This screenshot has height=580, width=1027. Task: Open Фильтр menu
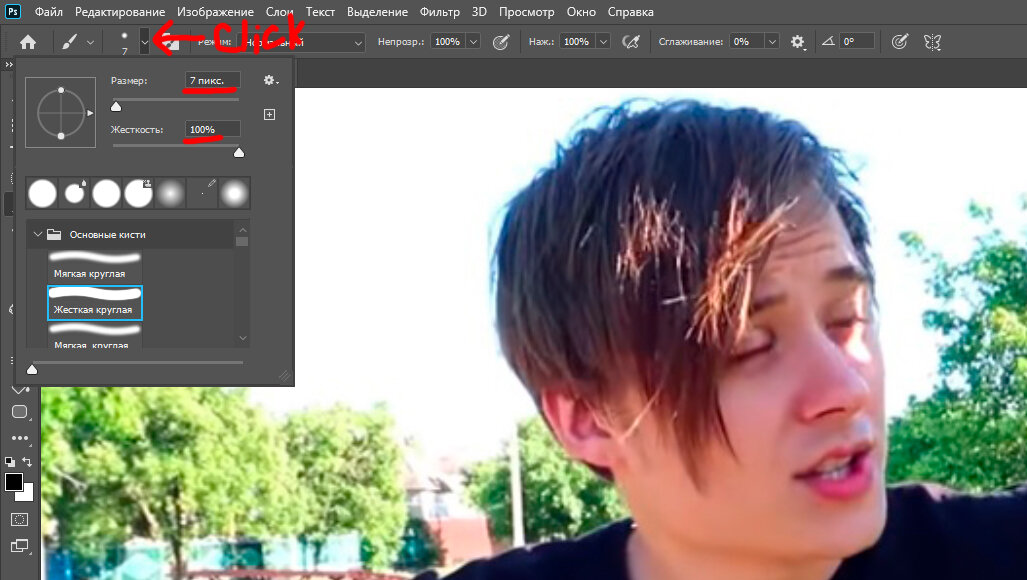(x=439, y=12)
